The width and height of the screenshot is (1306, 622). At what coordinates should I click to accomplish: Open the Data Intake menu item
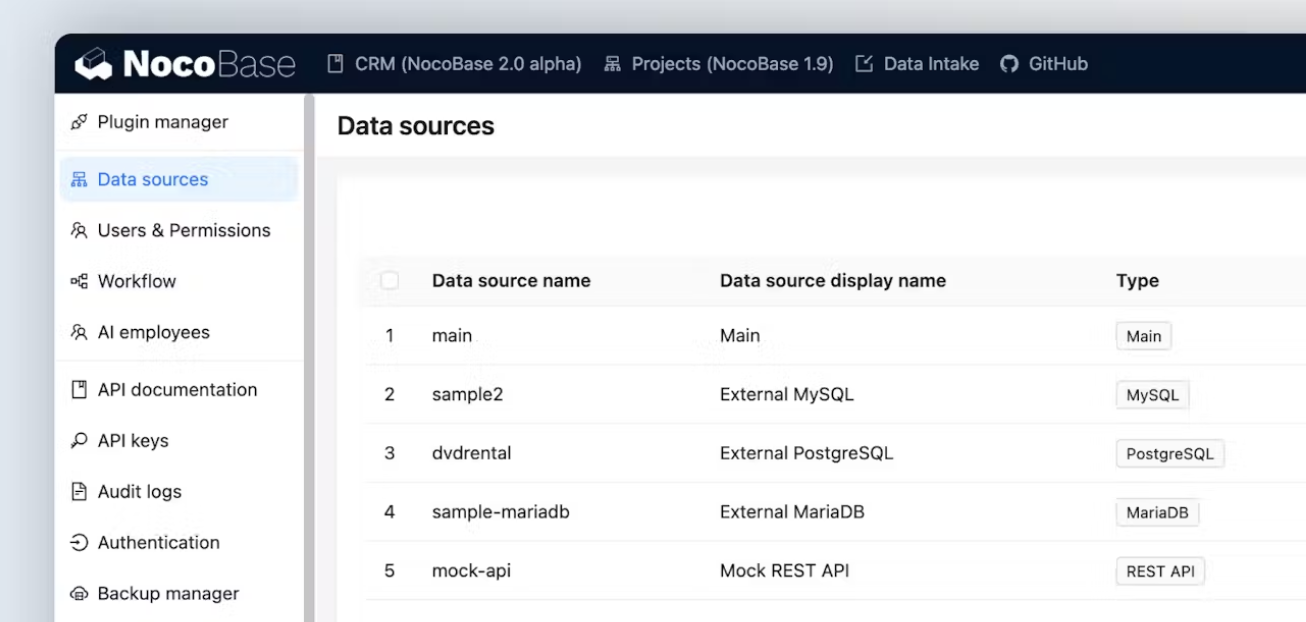[917, 64]
